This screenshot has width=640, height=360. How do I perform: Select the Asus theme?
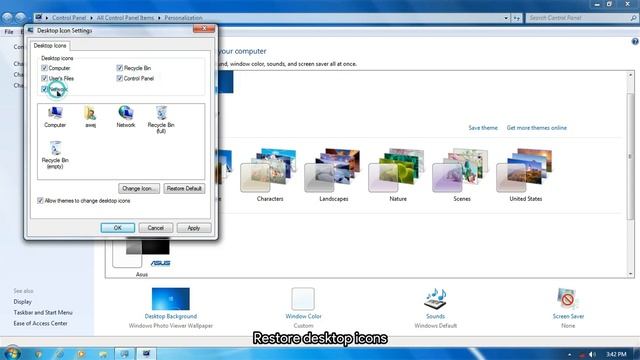pos(142,257)
